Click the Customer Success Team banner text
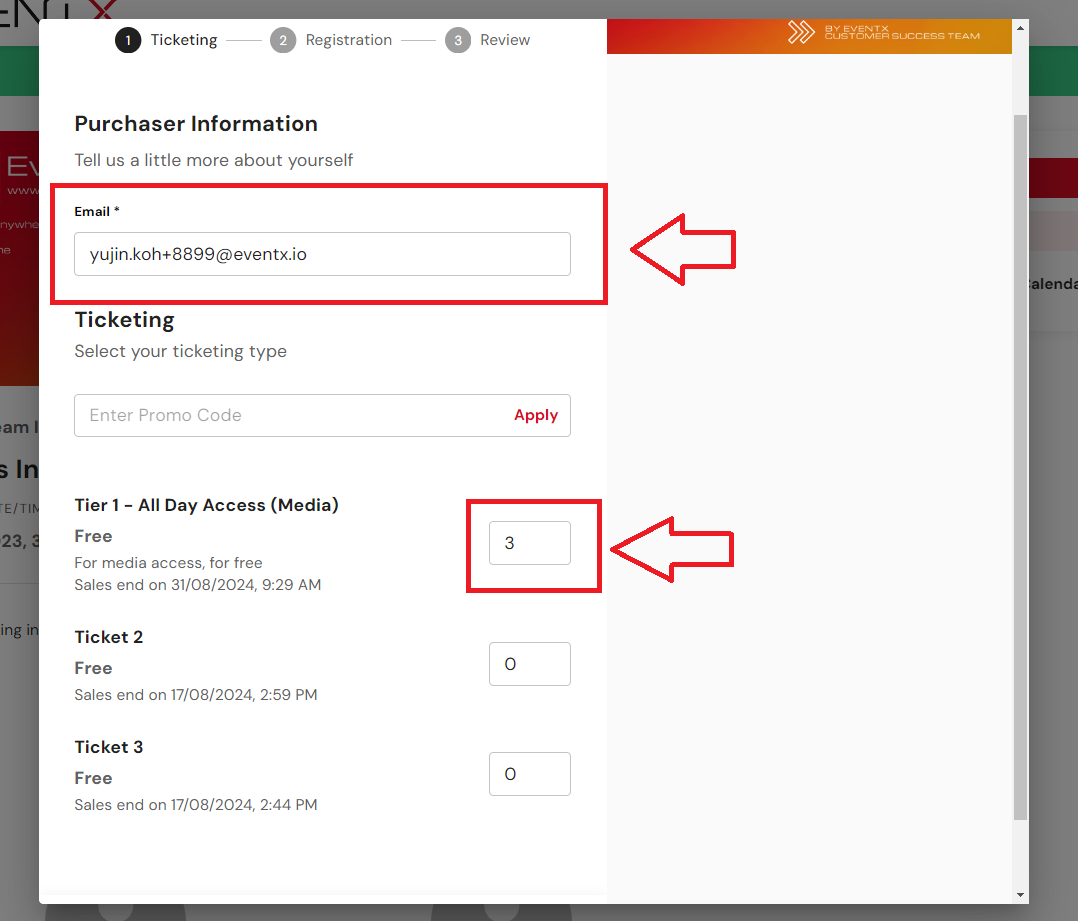This screenshot has width=1078, height=921. 902,32
